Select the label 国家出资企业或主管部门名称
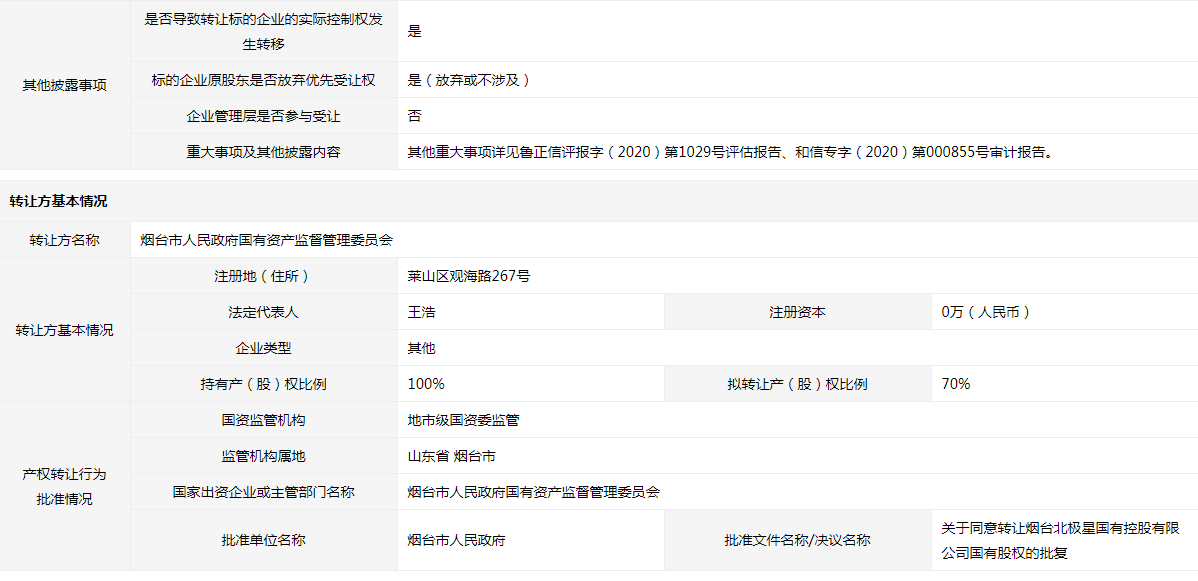Screen dimensions: 1198x581 264,492
